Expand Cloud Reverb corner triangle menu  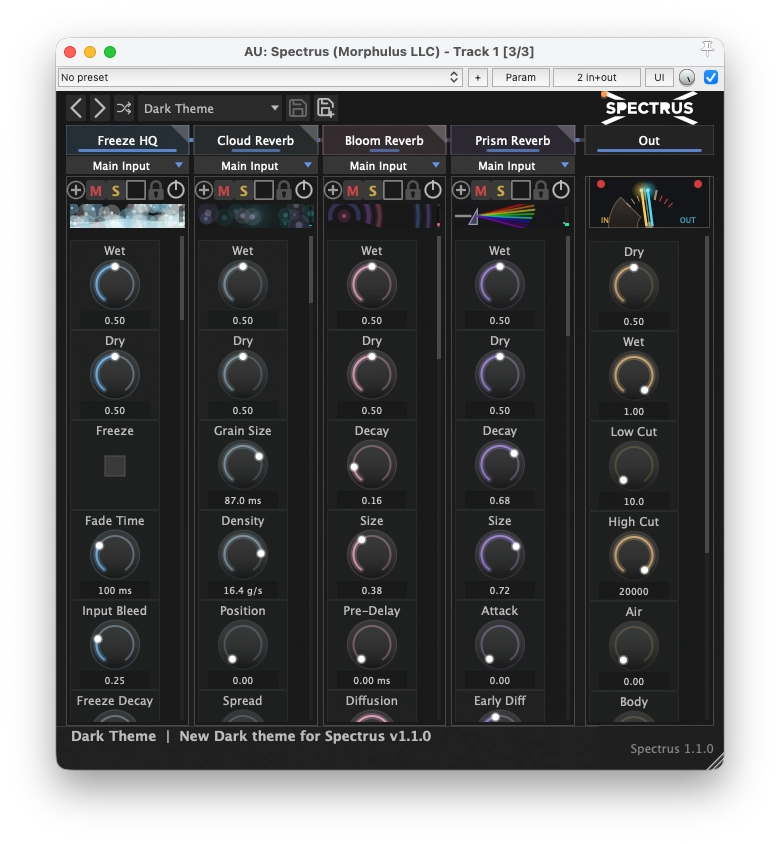point(311,132)
